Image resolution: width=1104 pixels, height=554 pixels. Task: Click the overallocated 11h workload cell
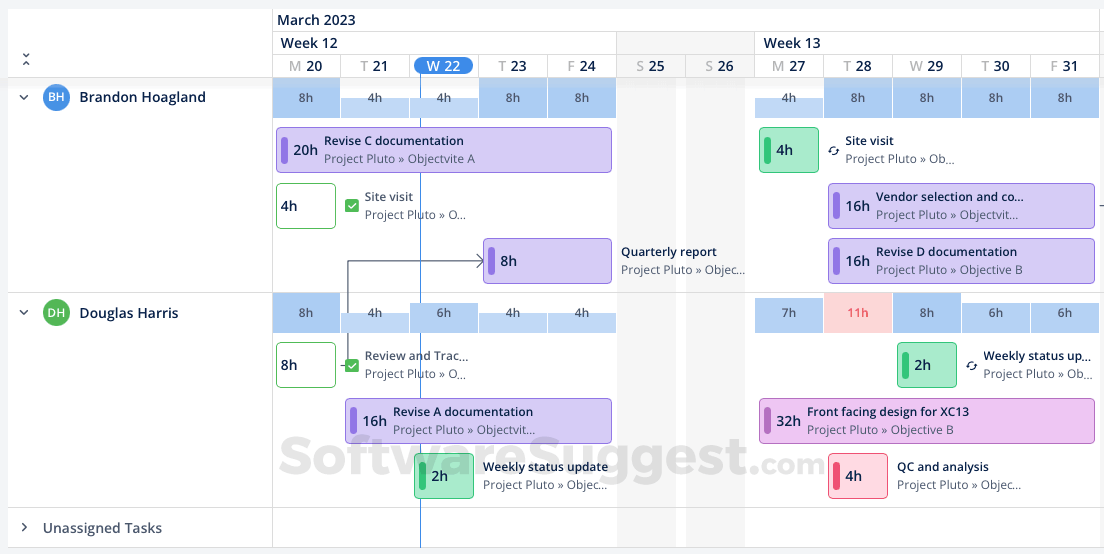(857, 313)
